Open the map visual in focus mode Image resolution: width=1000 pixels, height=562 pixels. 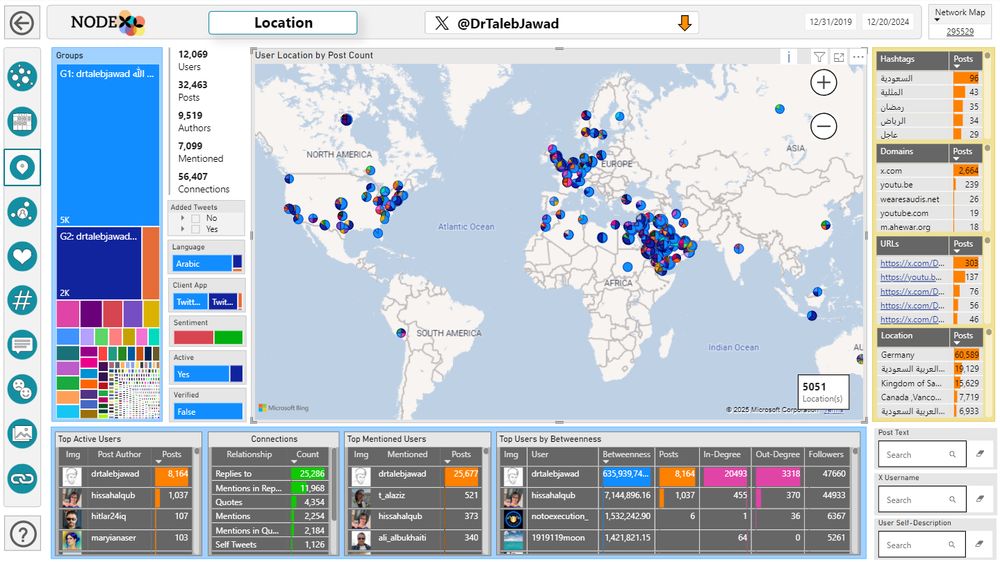[x=839, y=57]
